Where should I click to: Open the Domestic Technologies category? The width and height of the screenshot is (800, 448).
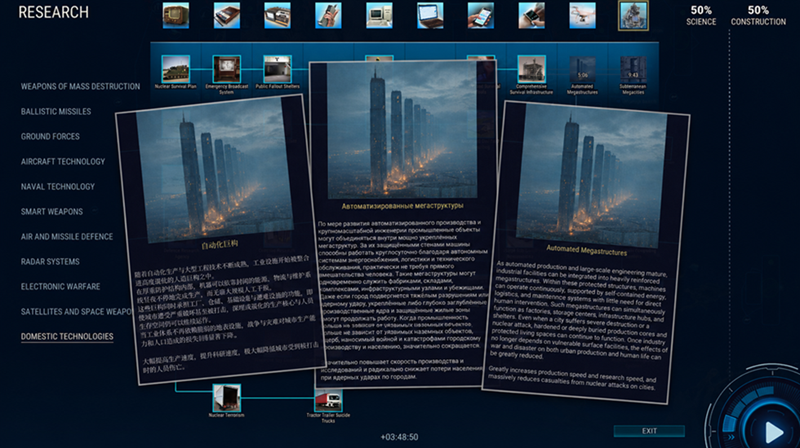[67, 336]
